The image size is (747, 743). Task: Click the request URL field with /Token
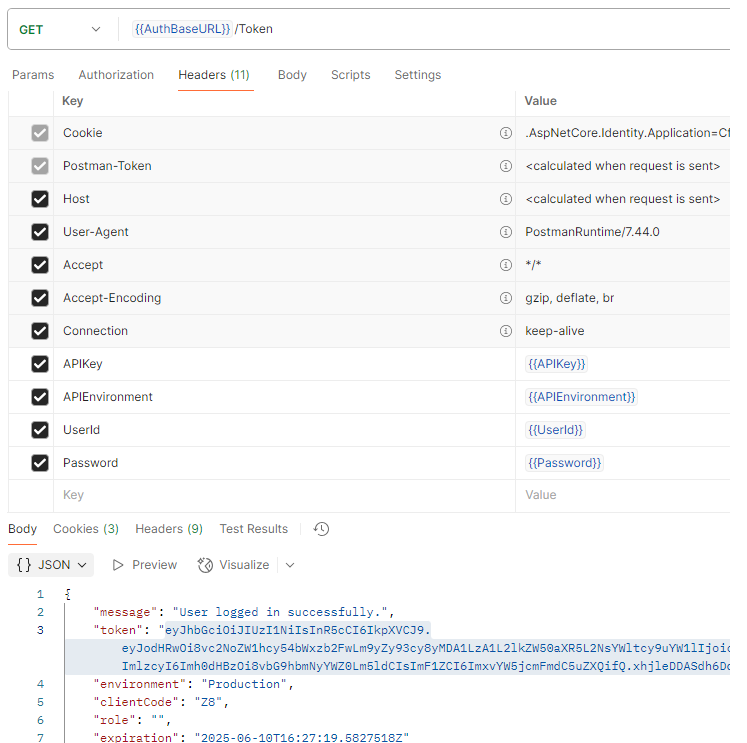tap(429, 29)
